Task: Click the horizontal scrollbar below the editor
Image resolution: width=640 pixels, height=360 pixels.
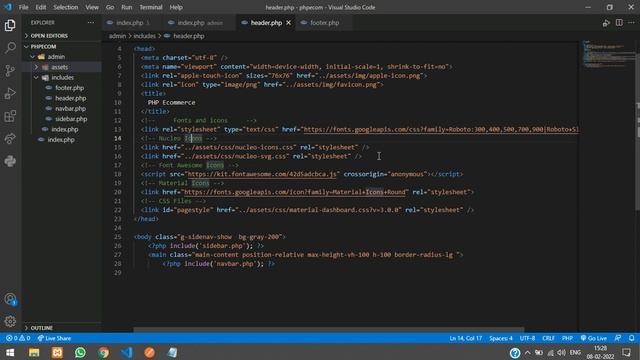Action: pos(329,329)
